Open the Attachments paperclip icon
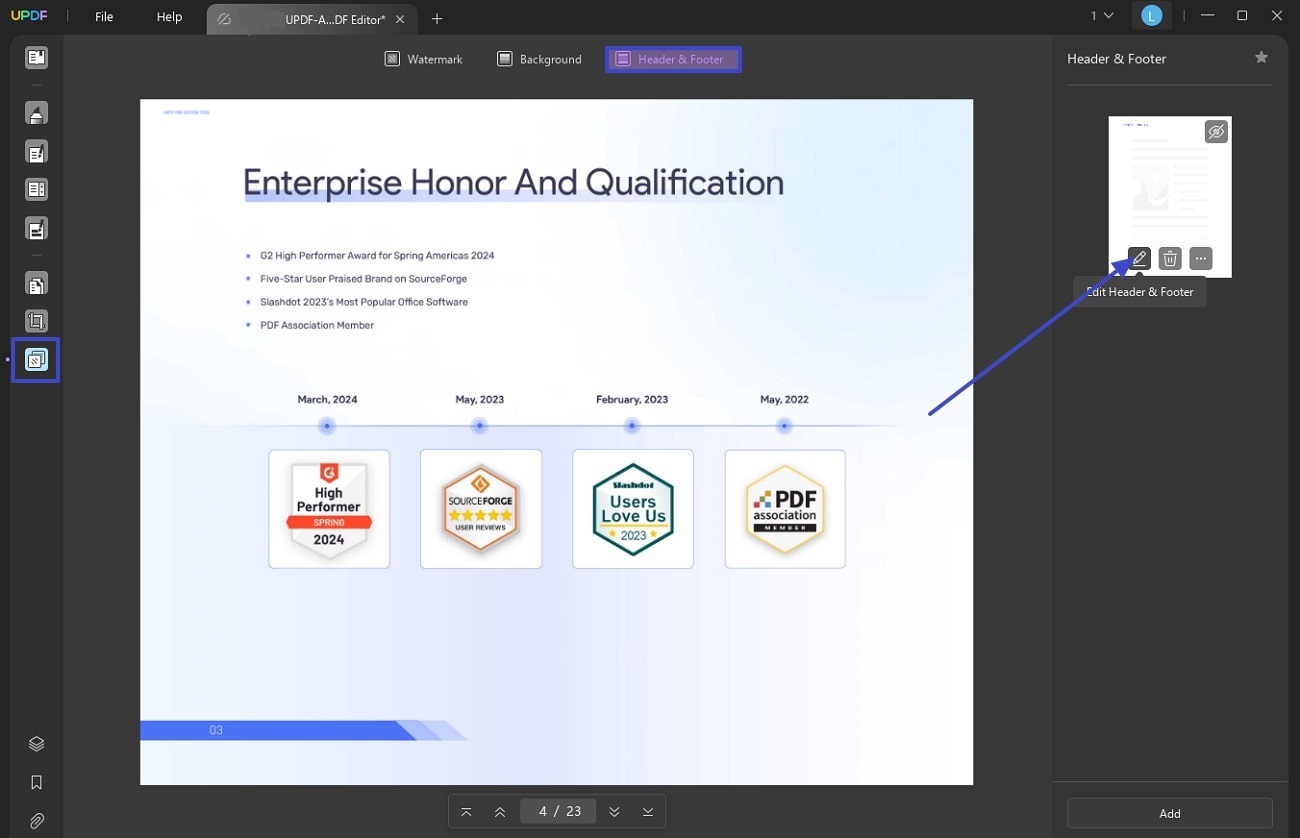Viewport: 1300px width, 838px height. coord(36,820)
